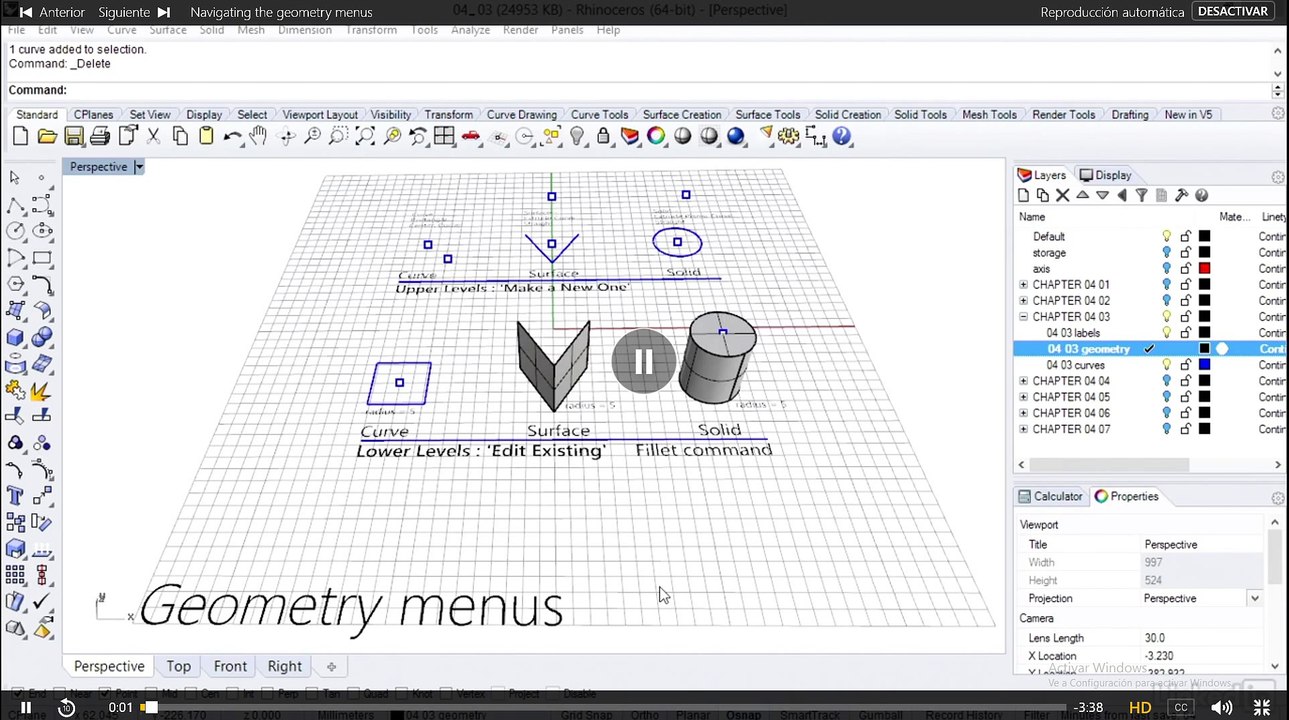Collapse the CHAPTER 04 03 layer

[x=1023, y=317]
